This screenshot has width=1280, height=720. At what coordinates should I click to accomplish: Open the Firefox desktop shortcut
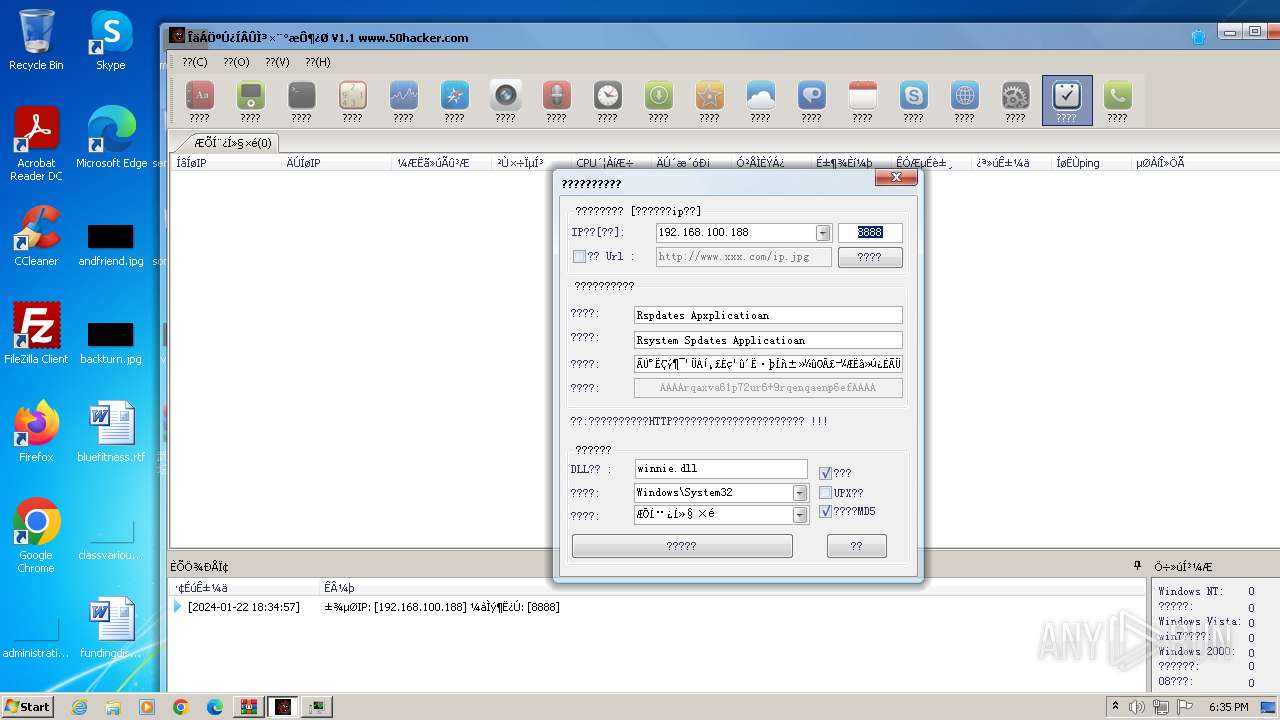pyautogui.click(x=36, y=432)
